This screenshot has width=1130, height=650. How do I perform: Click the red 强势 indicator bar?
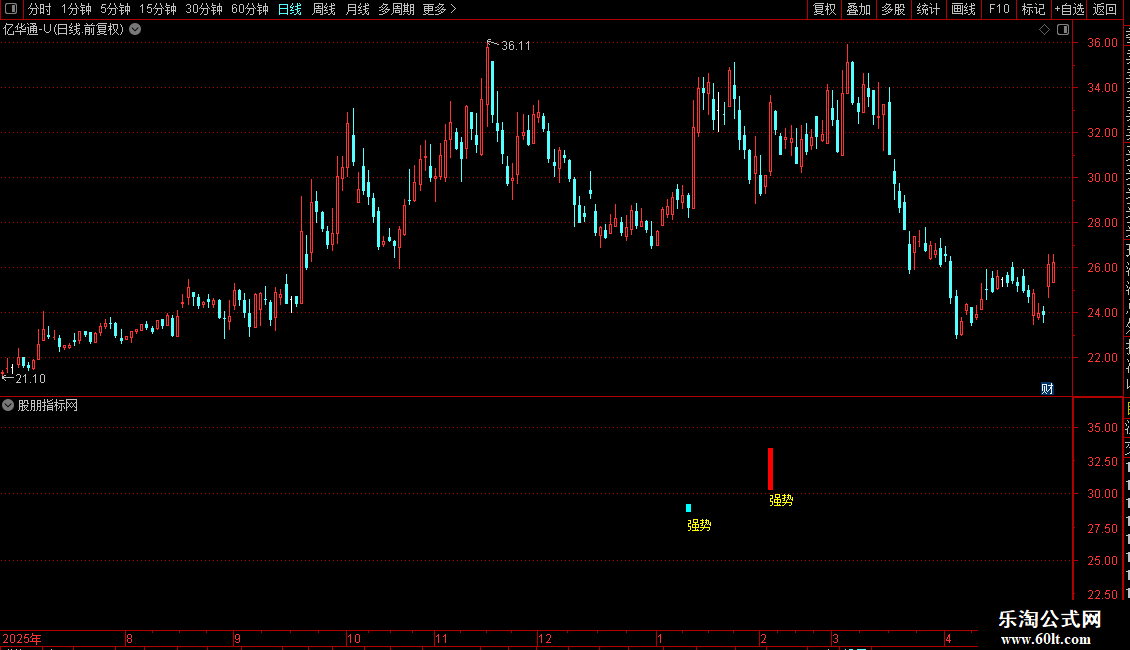point(770,469)
